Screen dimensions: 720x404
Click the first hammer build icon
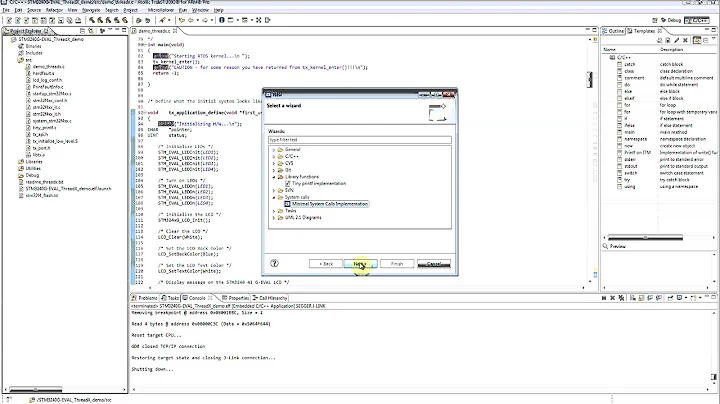92,20
